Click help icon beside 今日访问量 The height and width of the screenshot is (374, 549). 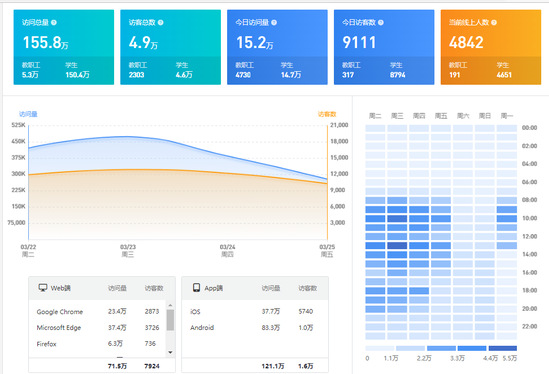274,22
